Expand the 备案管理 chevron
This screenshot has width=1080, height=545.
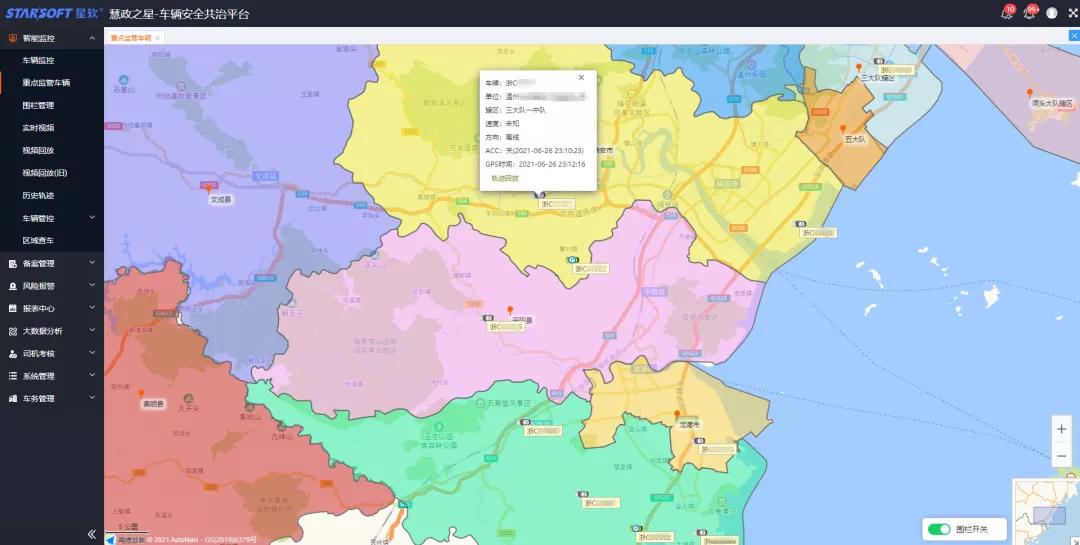[92, 263]
